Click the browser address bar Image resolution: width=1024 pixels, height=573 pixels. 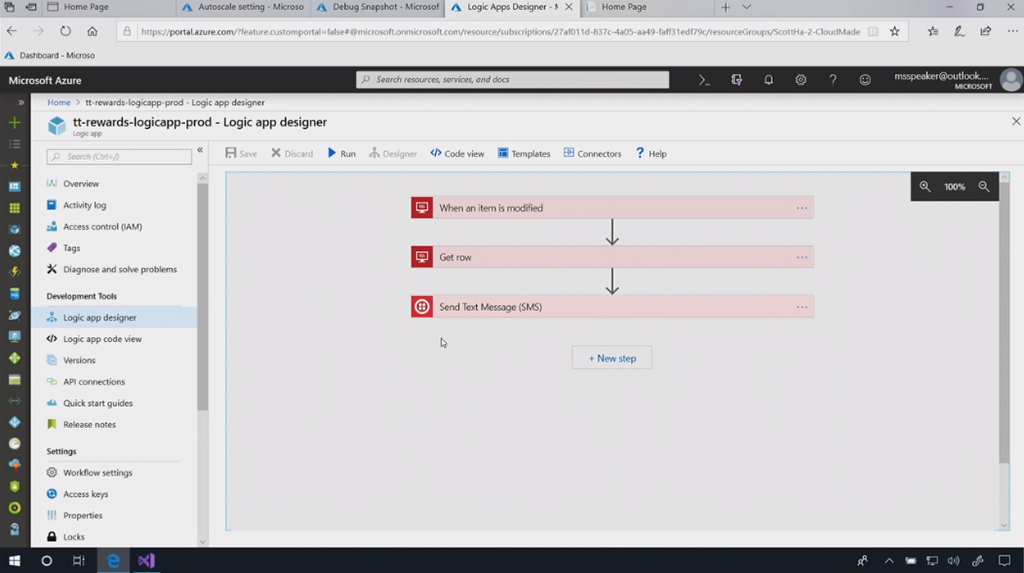(500, 31)
